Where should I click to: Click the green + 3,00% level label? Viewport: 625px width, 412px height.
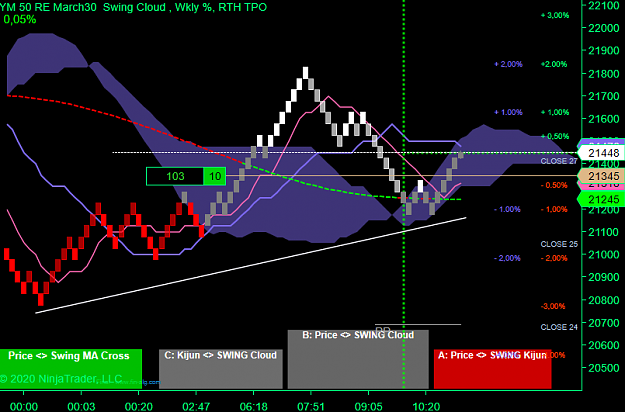(555, 15)
